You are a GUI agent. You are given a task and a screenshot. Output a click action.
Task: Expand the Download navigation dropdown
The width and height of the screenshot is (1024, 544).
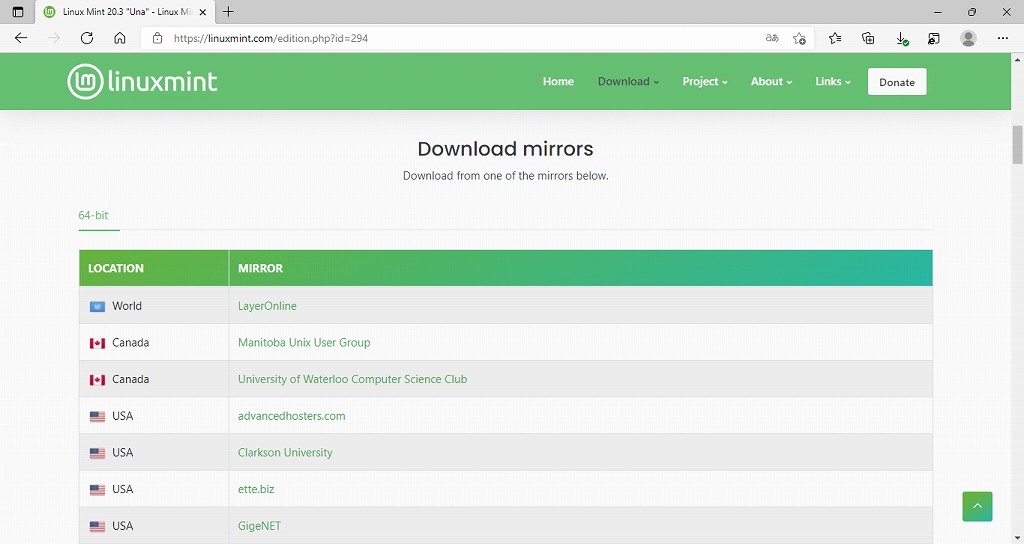click(x=628, y=82)
